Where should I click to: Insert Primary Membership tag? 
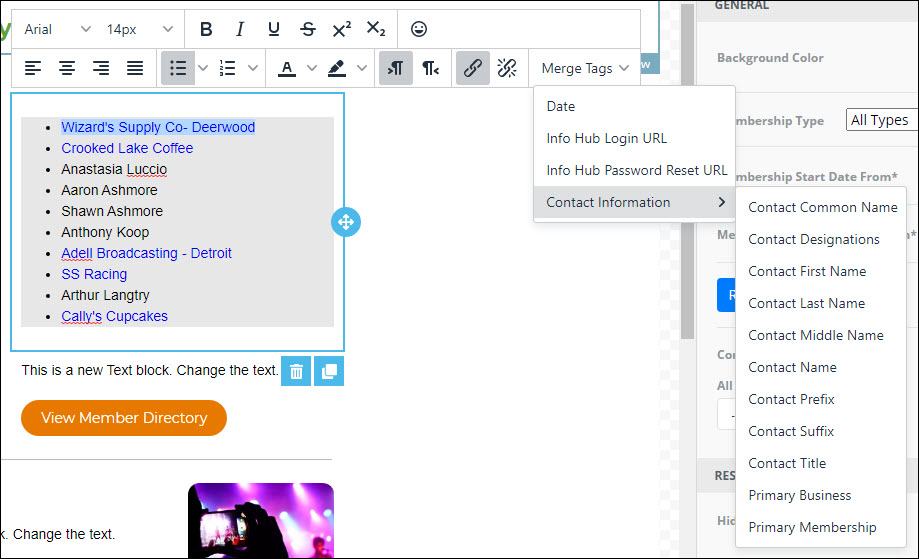pos(821,527)
